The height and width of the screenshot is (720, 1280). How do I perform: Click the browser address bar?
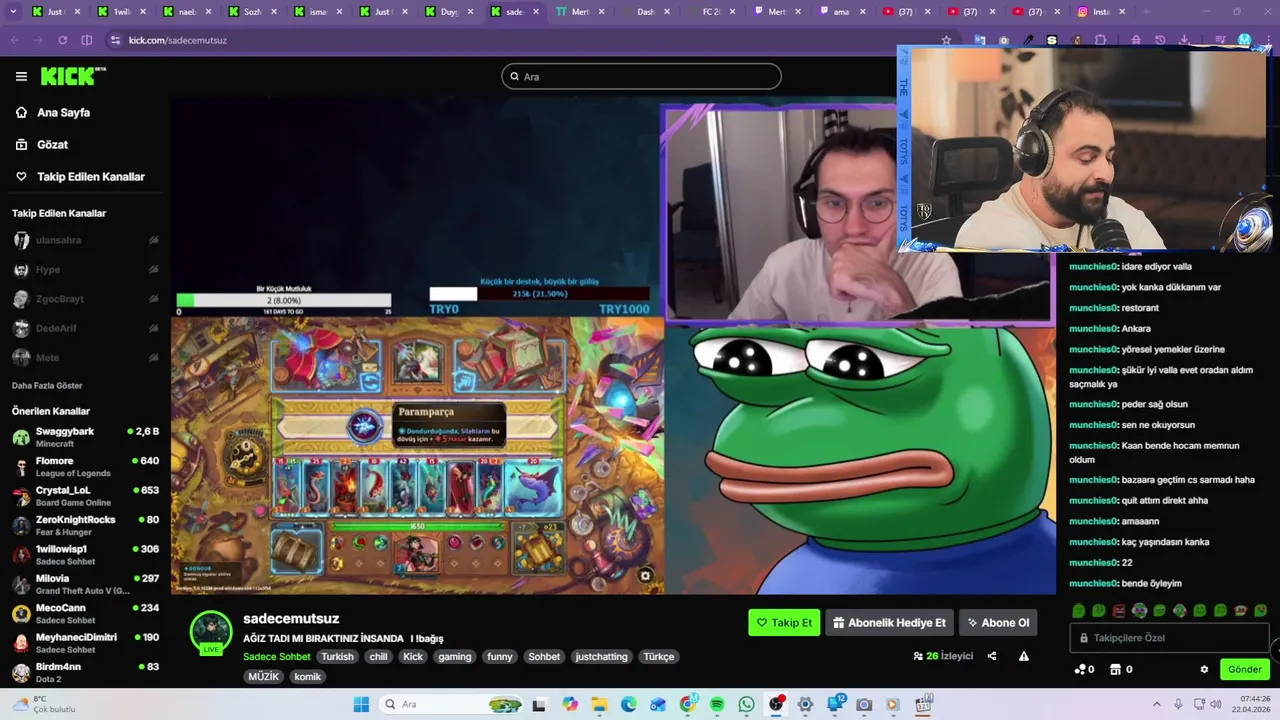click(x=530, y=40)
